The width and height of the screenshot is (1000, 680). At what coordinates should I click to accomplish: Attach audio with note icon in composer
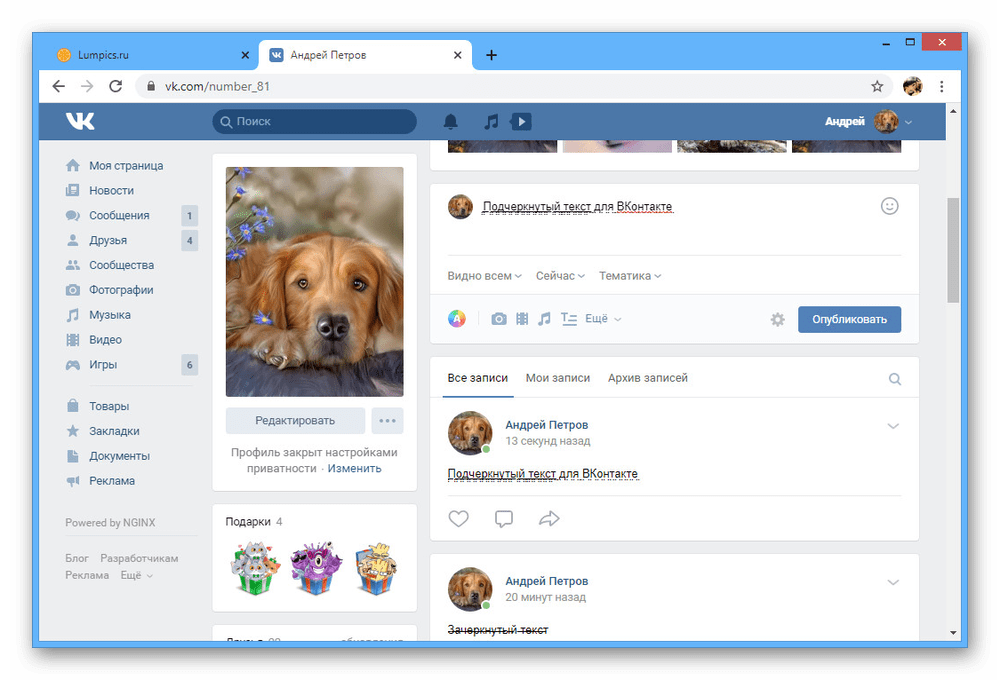(544, 318)
